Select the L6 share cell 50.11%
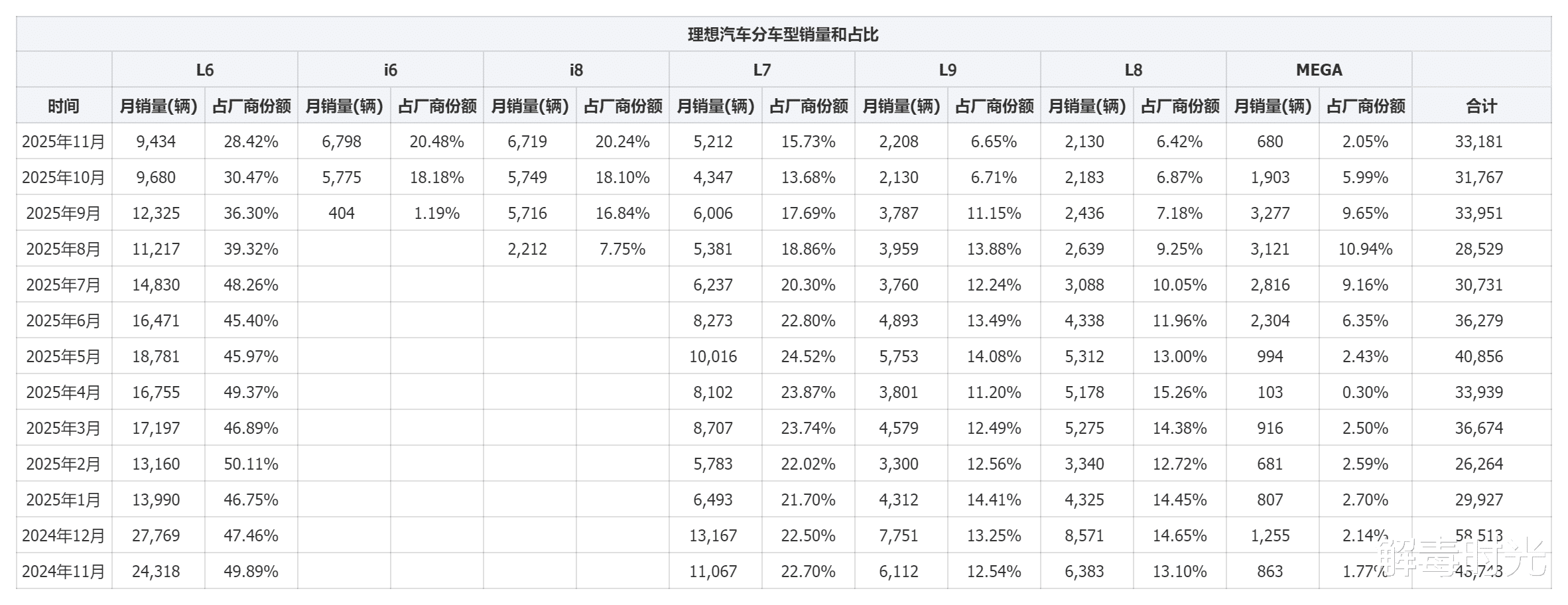The width and height of the screenshot is (1568, 605). [x=251, y=464]
